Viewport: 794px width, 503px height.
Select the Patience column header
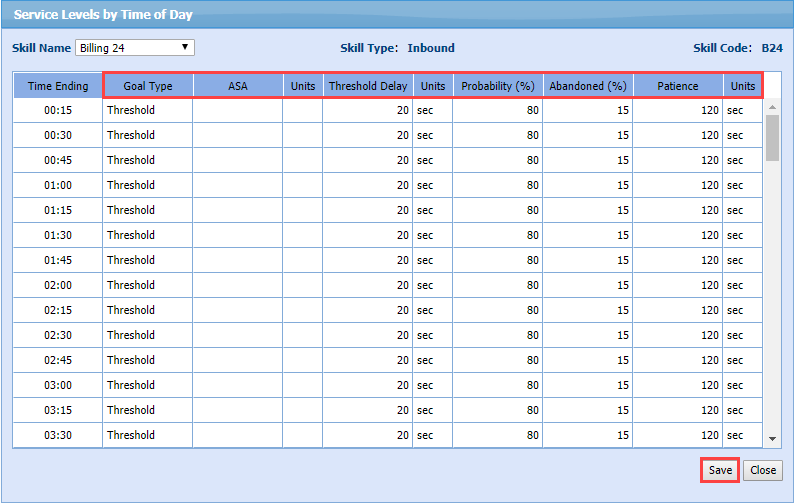tap(677, 86)
